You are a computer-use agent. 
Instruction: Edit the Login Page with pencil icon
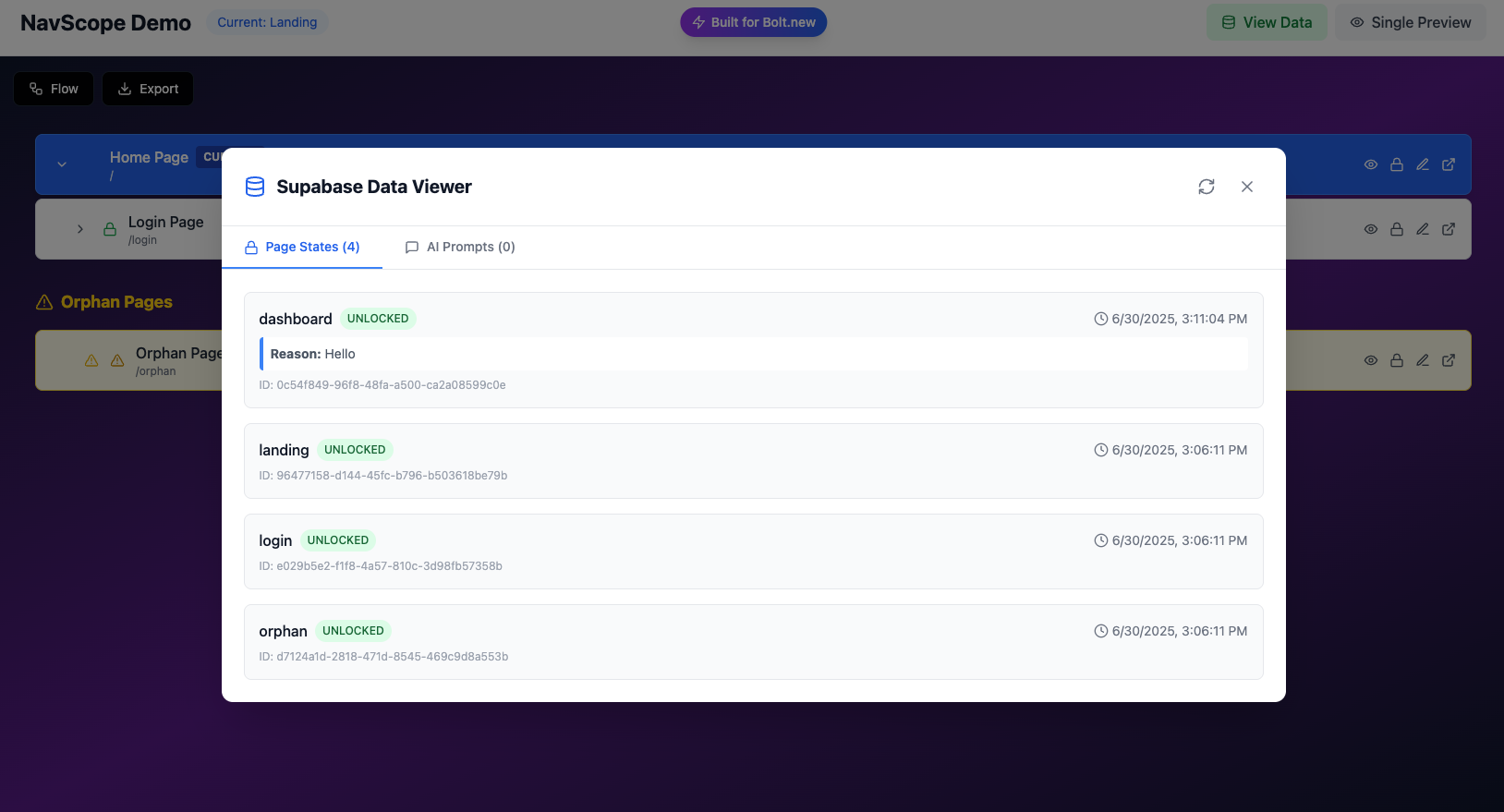1423,229
